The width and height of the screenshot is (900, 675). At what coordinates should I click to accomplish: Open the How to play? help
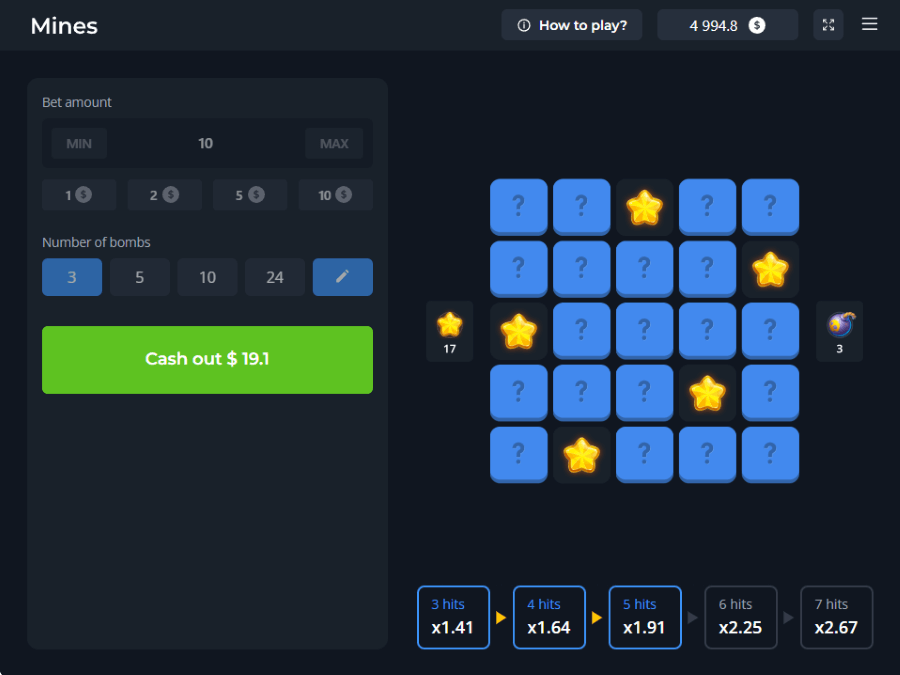coord(573,25)
